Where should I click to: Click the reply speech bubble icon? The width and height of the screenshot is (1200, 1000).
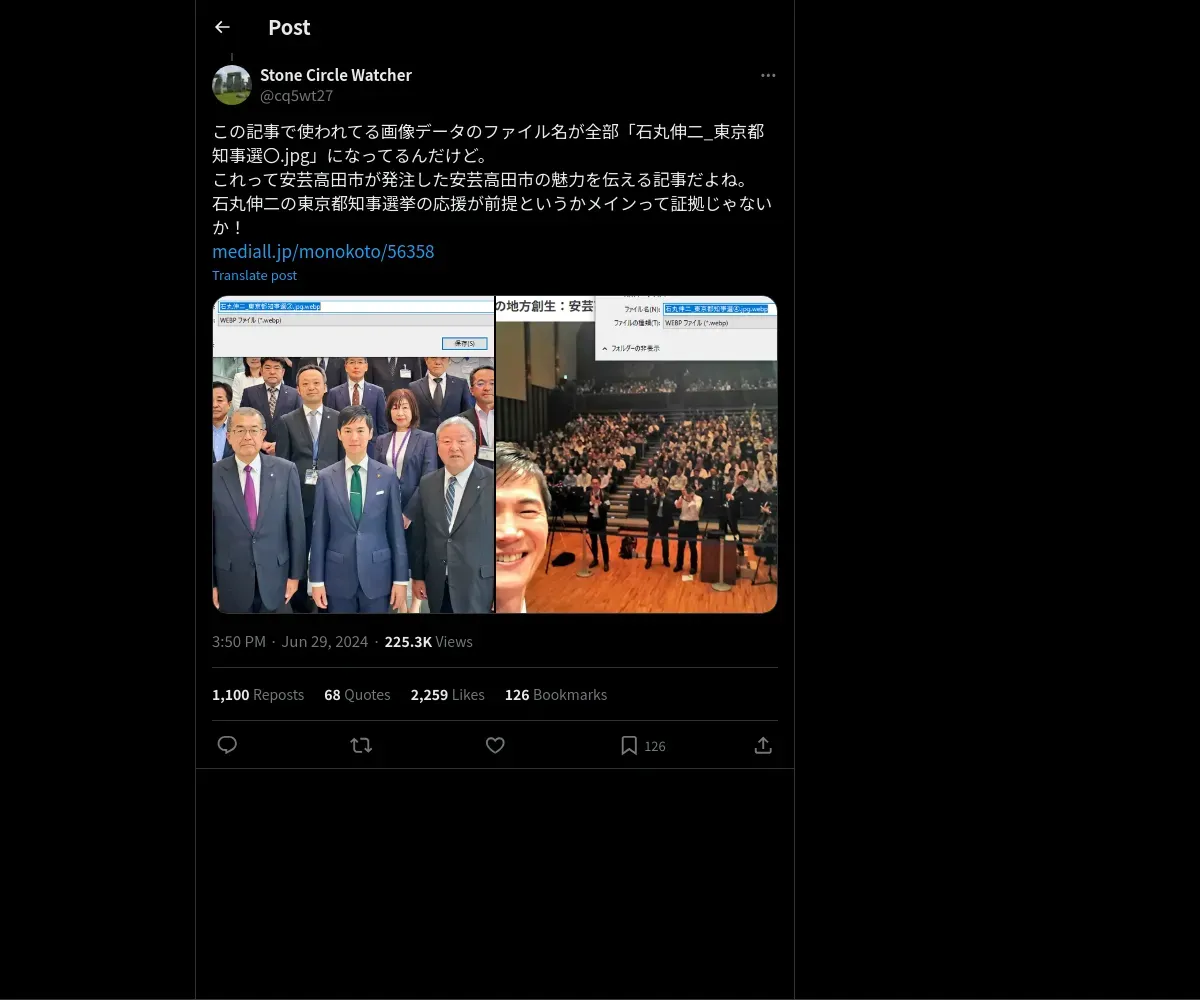click(227, 745)
